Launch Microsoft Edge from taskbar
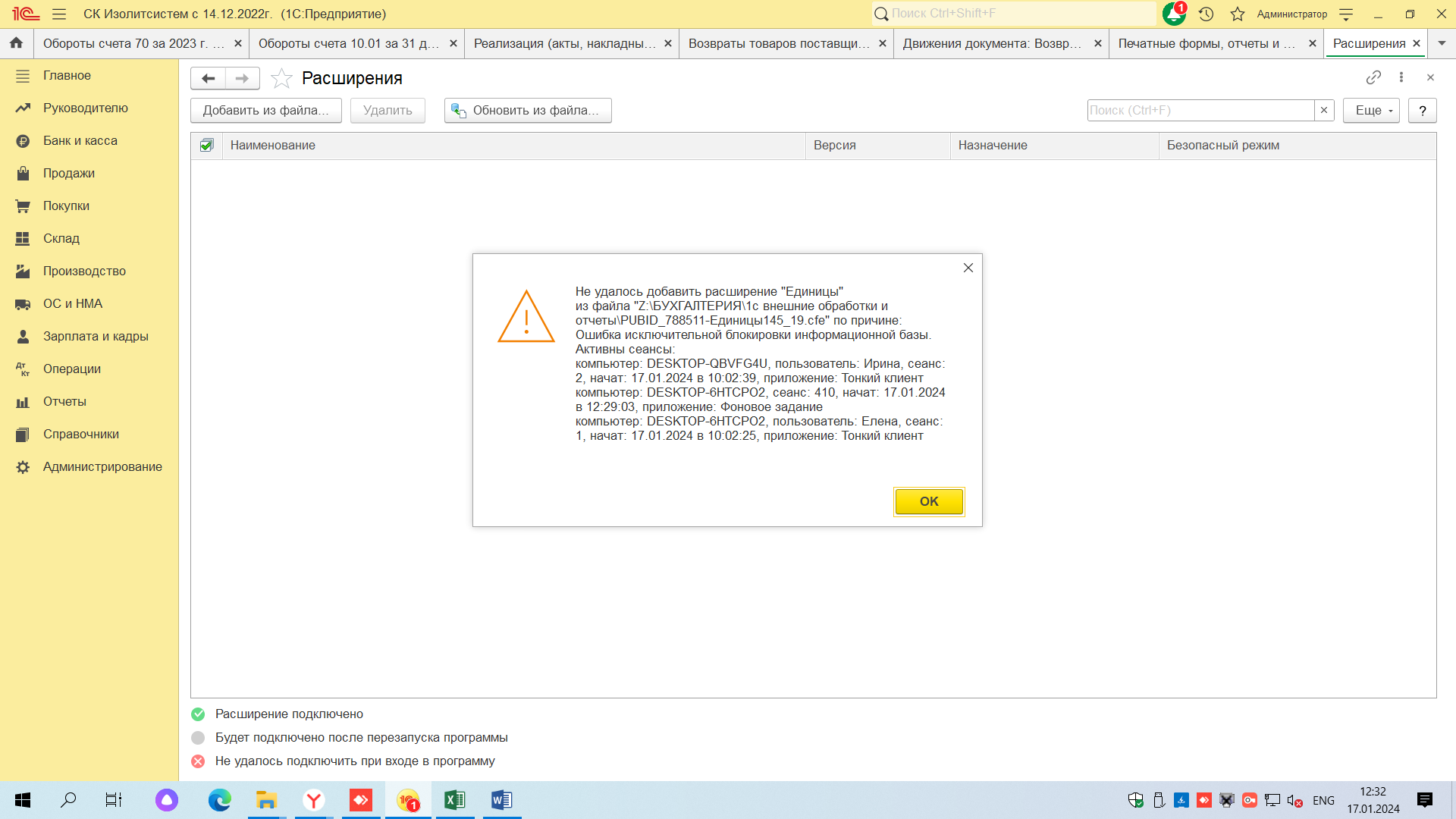 coord(220,800)
